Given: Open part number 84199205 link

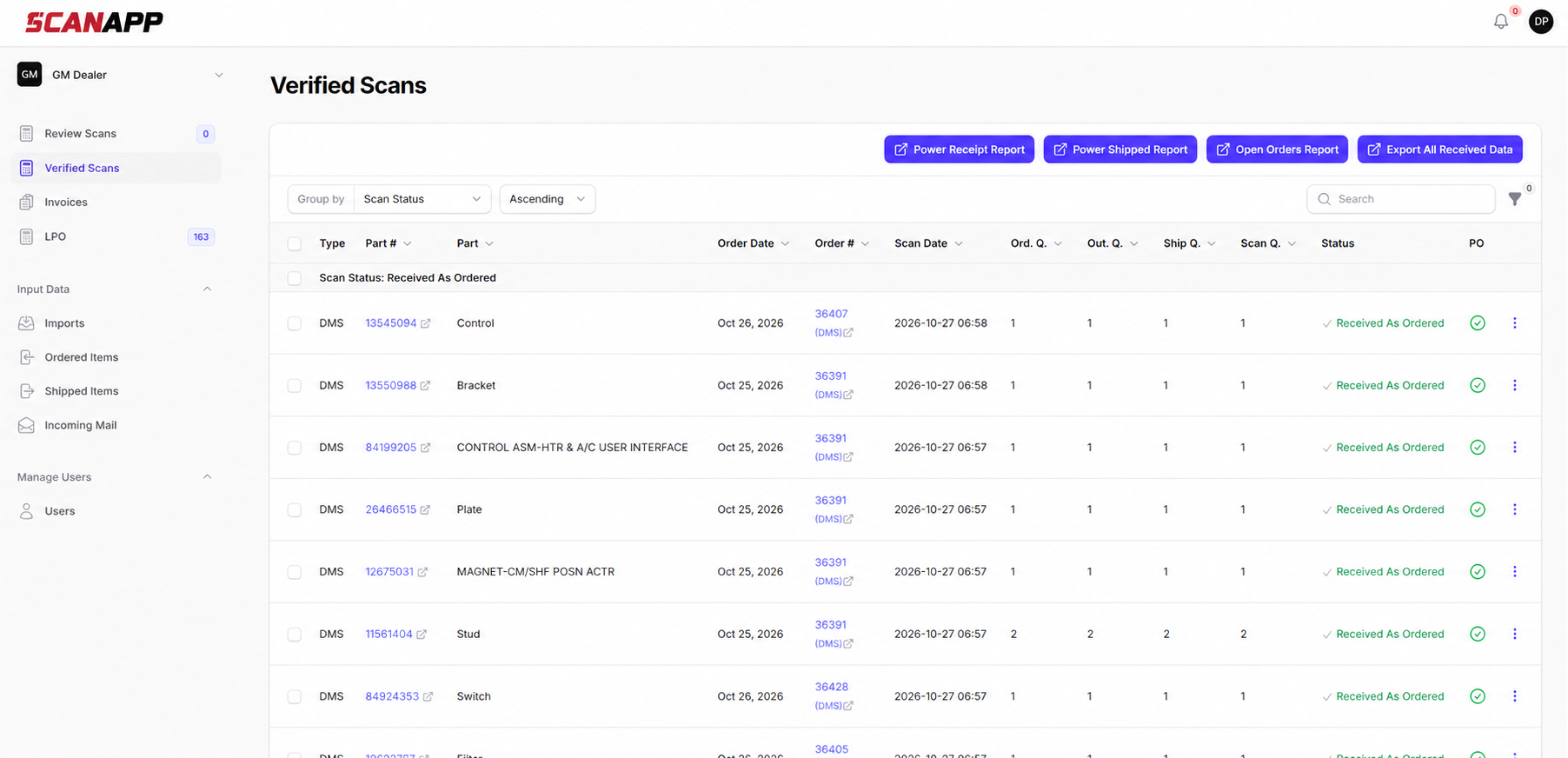Looking at the screenshot, I should click(x=390, y=448).
